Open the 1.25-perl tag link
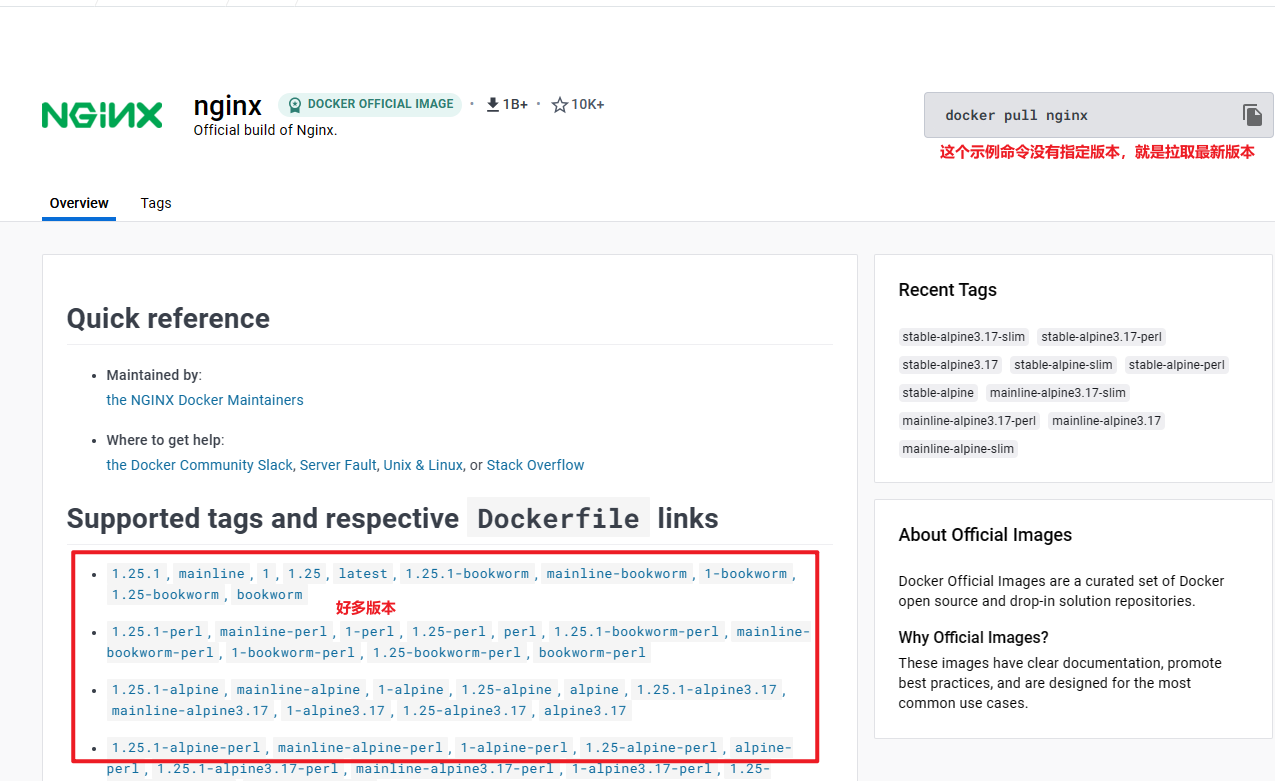 (449, 632)
